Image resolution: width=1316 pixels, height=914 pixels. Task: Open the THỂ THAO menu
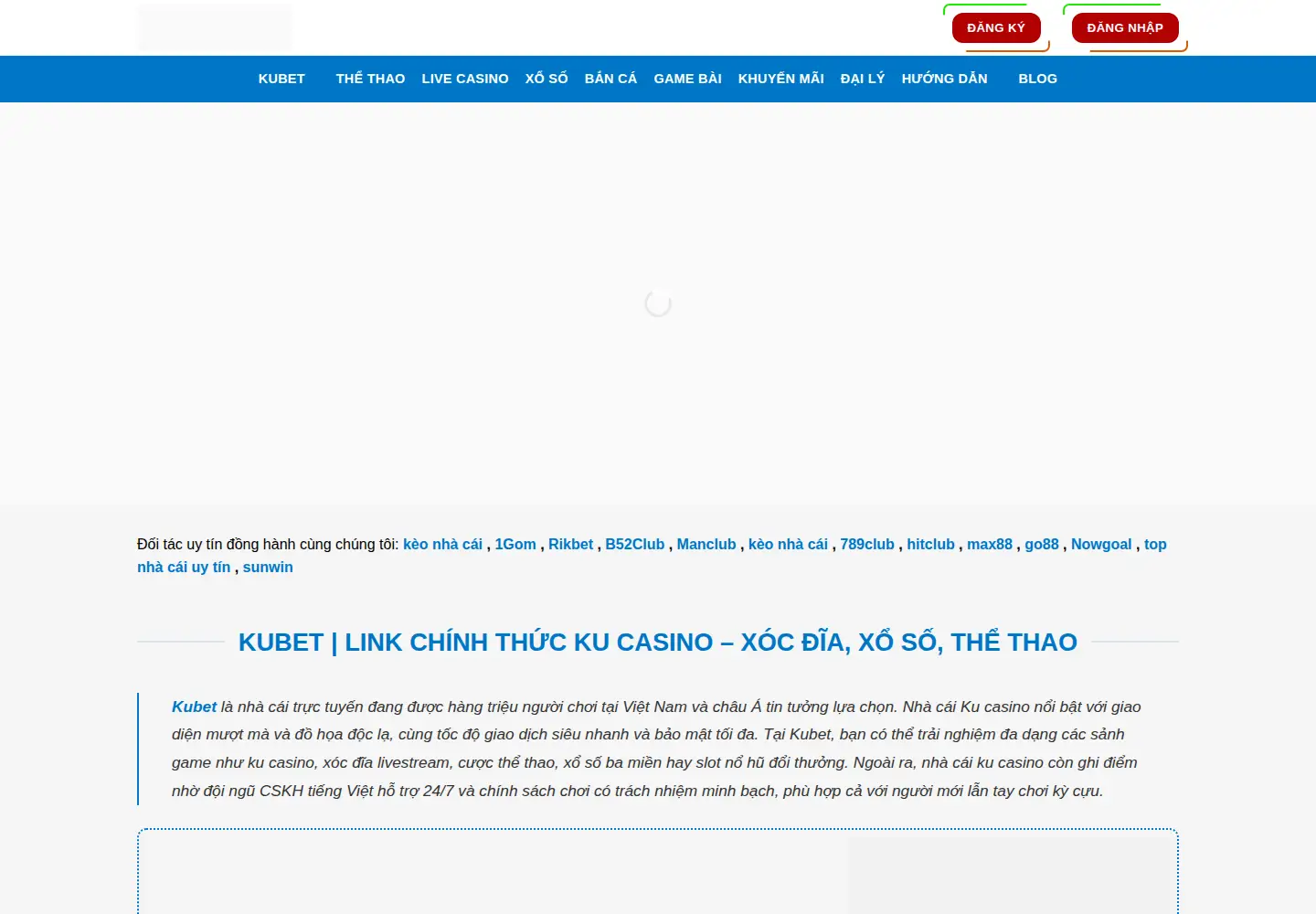coord(370,79)
